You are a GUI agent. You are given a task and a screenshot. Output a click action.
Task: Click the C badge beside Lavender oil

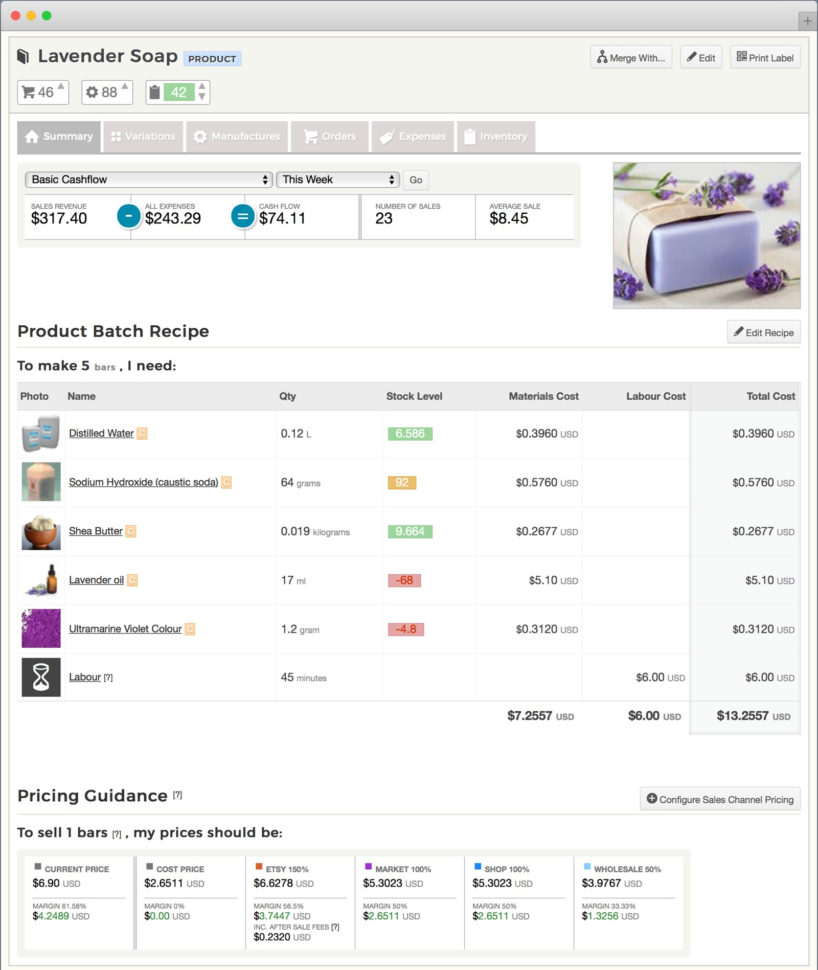(x=134, y=579)
